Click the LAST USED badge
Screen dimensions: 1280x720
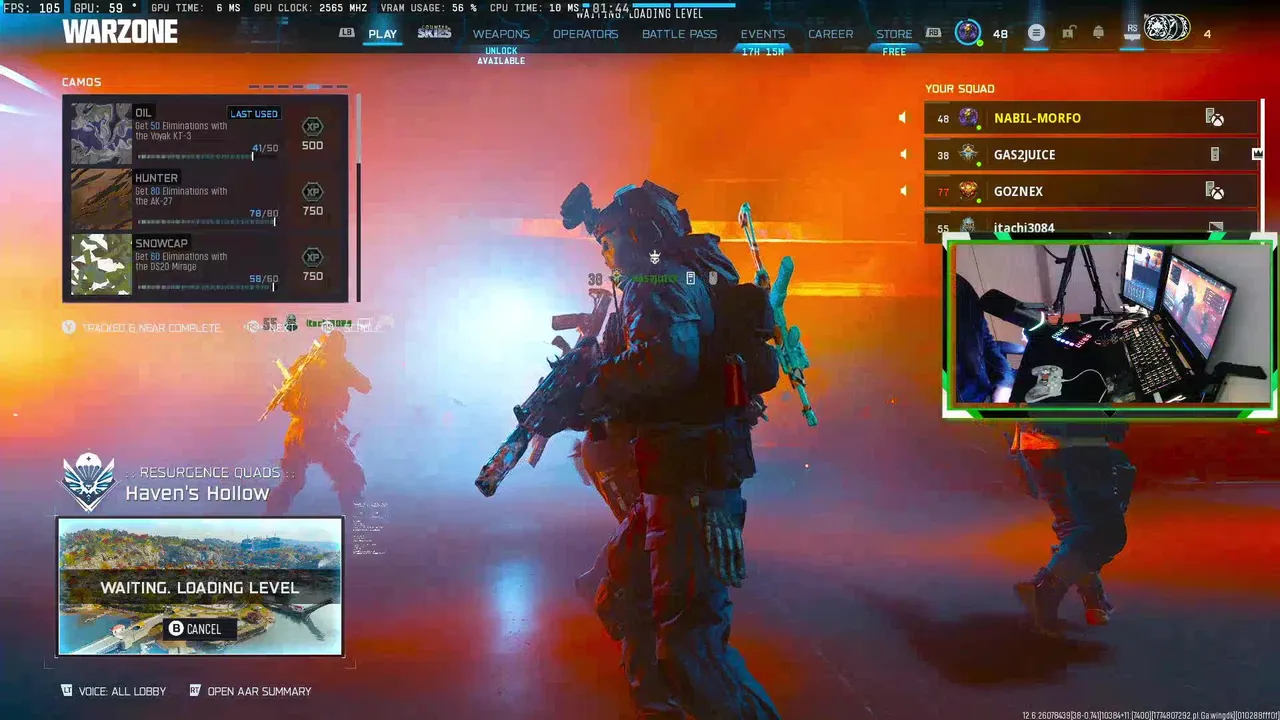click(x=254, y=114)
